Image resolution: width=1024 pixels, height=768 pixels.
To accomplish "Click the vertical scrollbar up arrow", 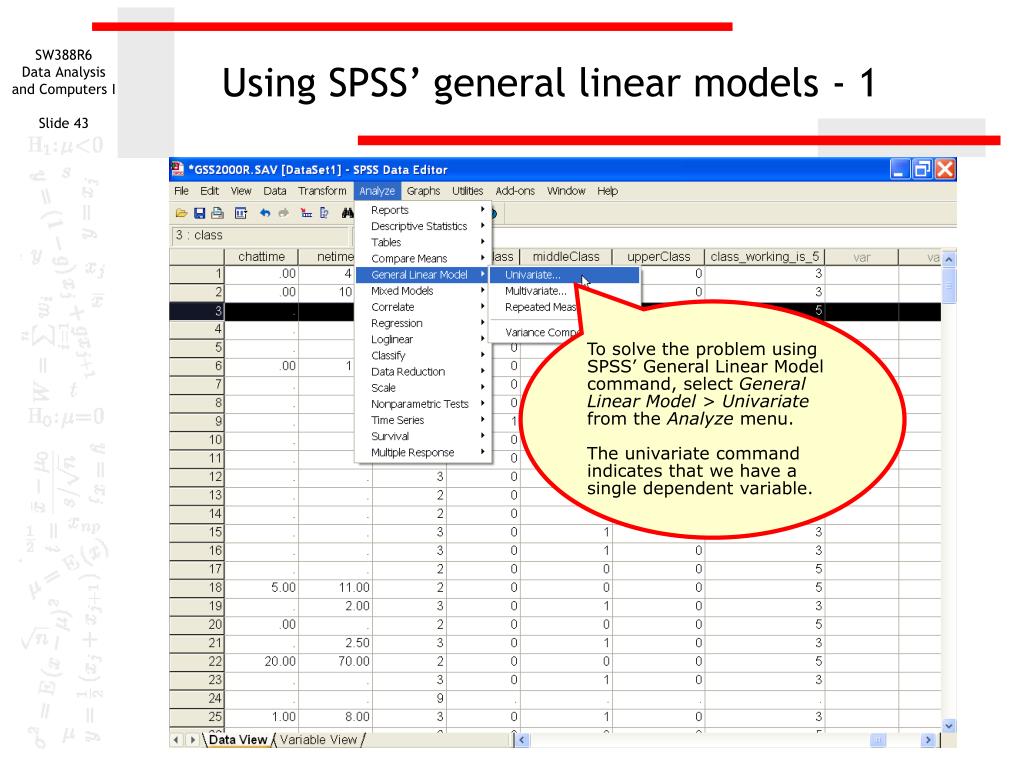I will coord(949,259).
